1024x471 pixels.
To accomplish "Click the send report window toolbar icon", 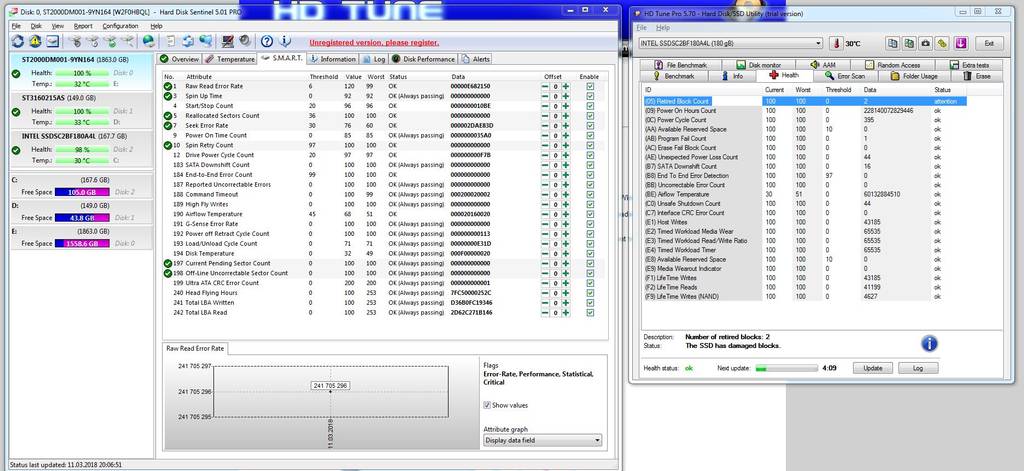I will 53,42.
